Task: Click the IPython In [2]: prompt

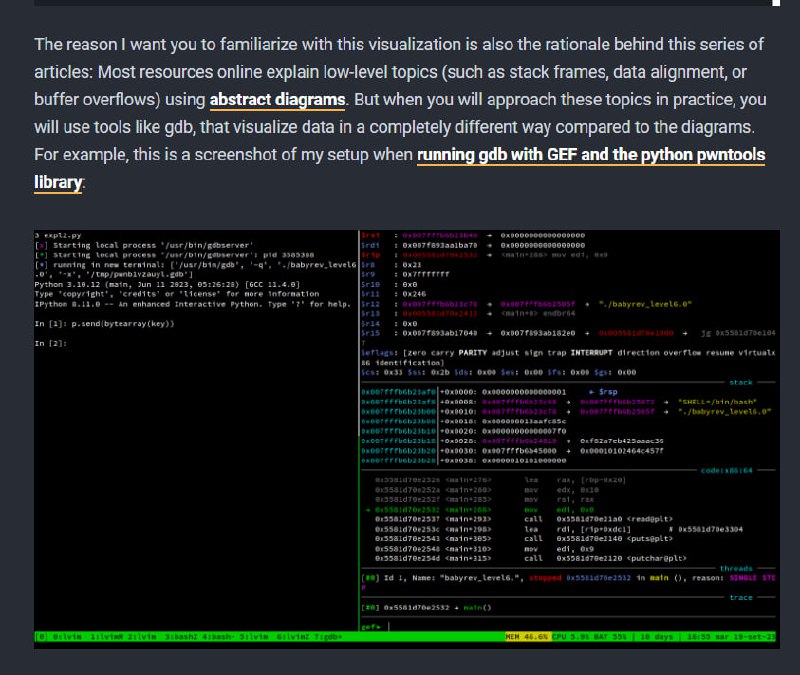Action: pos(51,343)
